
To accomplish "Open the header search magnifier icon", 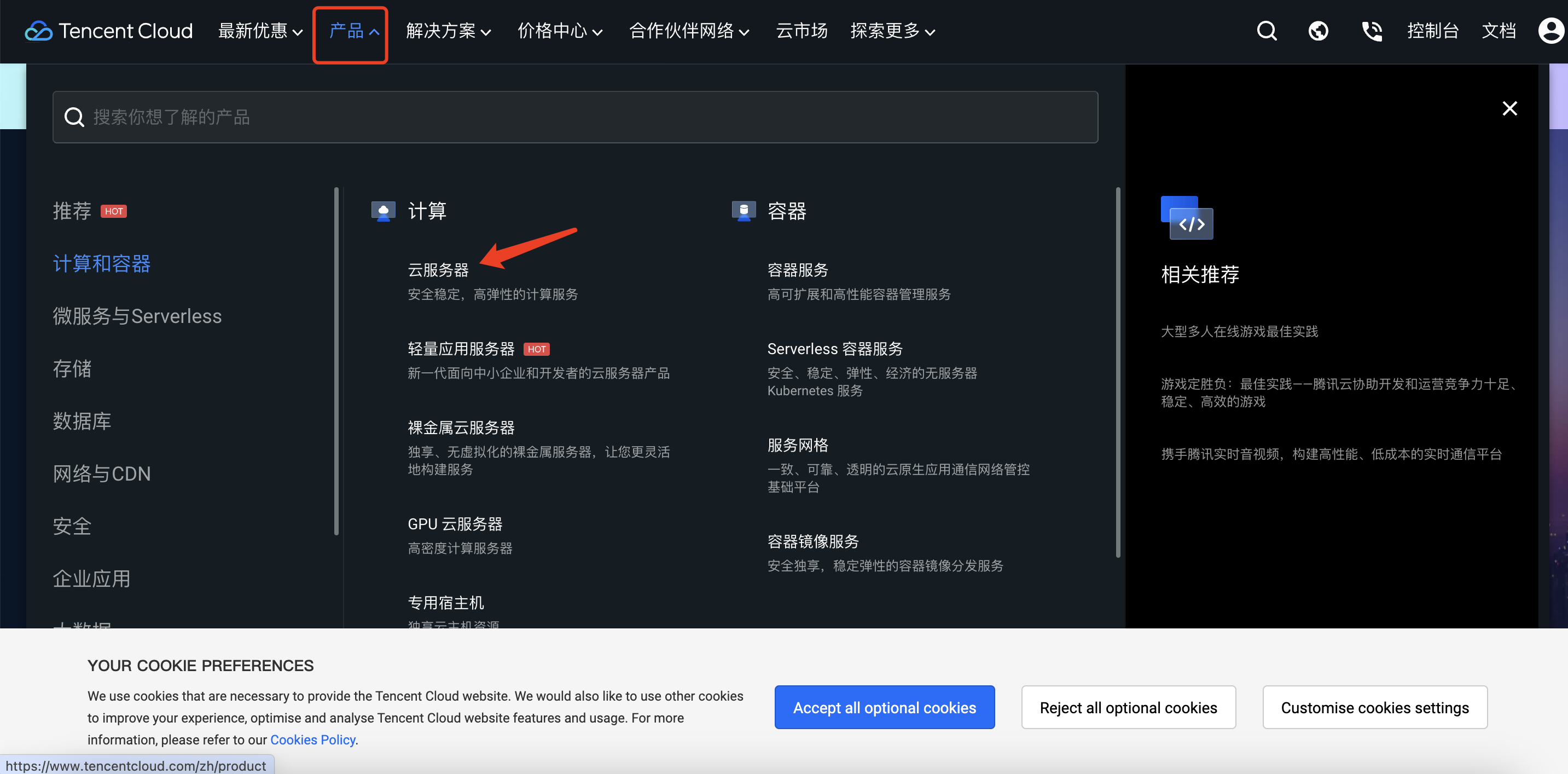I will pyautogui.click(x=1267, y=31).
